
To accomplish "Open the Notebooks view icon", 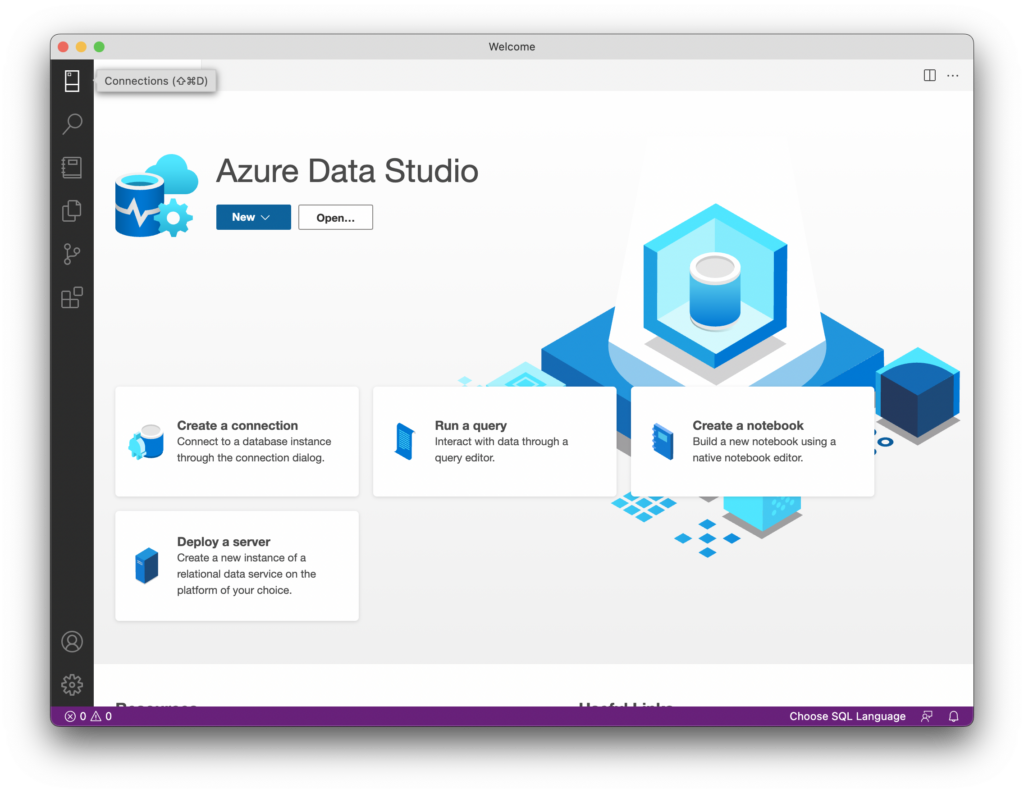I will point(72,168).
